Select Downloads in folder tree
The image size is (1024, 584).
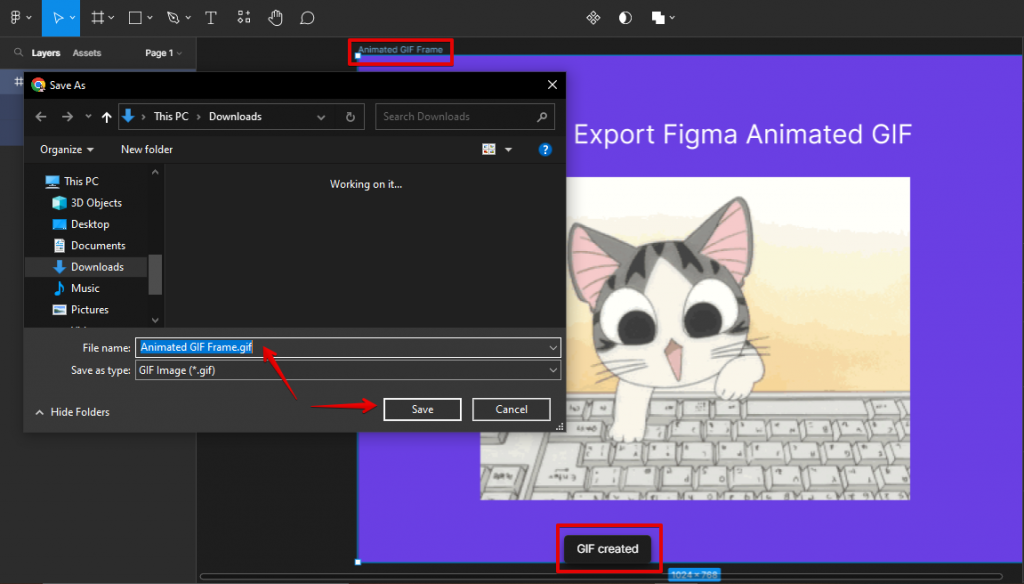tap(86, 267)
